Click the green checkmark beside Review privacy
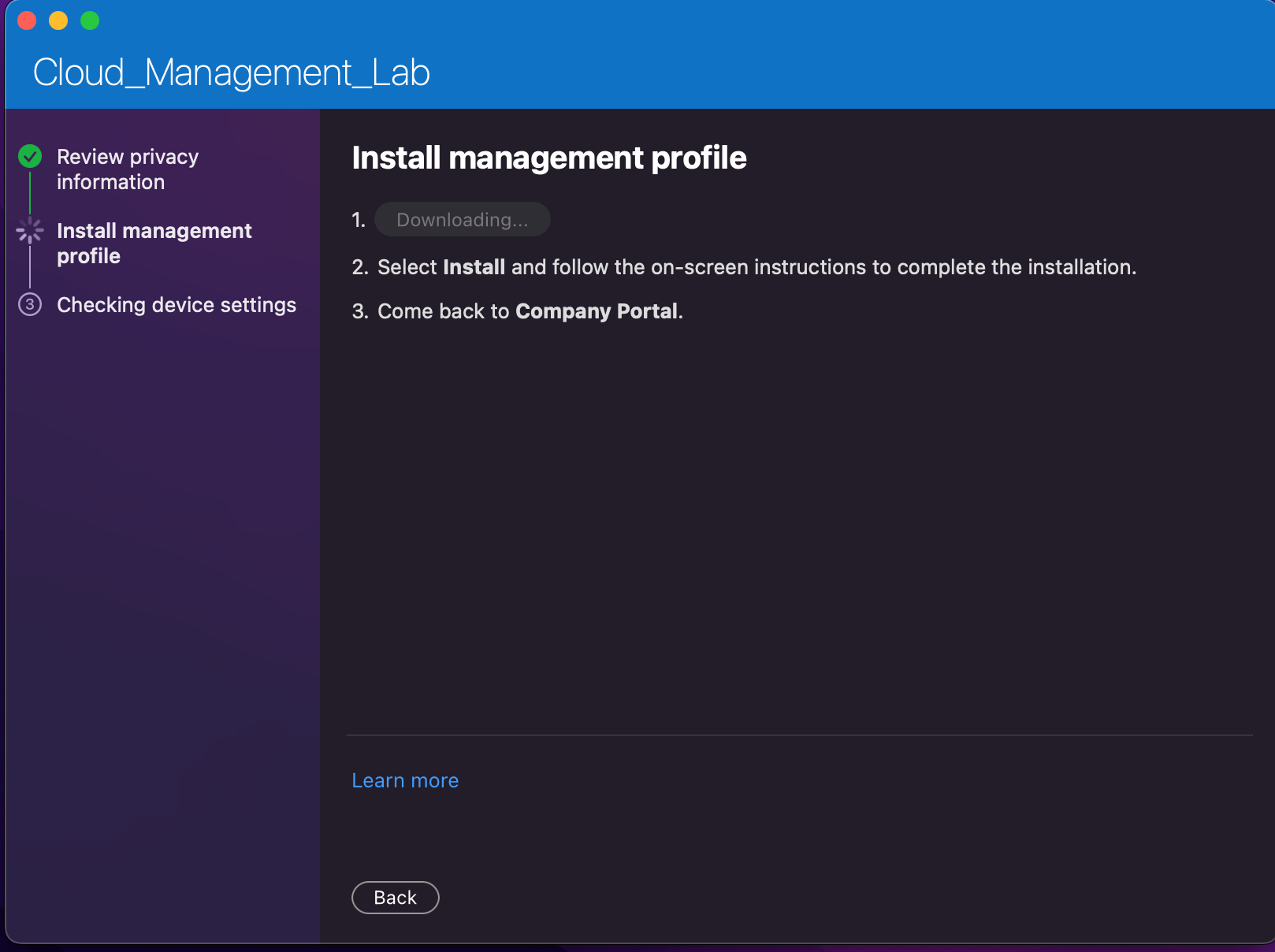 30,156
